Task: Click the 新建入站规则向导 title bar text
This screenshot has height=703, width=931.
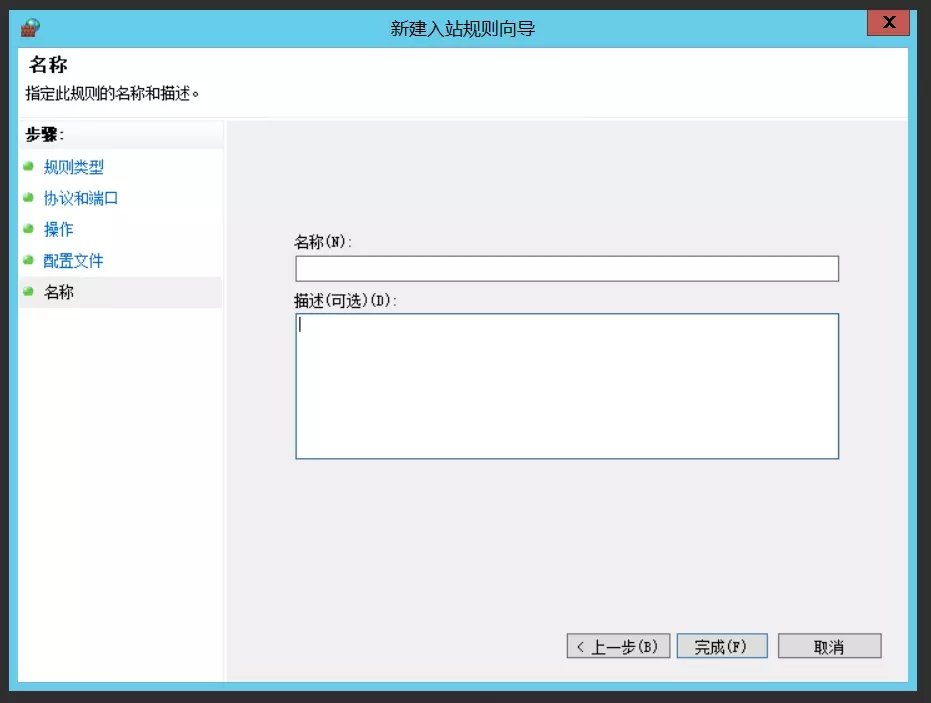Action: coord(462,29)
